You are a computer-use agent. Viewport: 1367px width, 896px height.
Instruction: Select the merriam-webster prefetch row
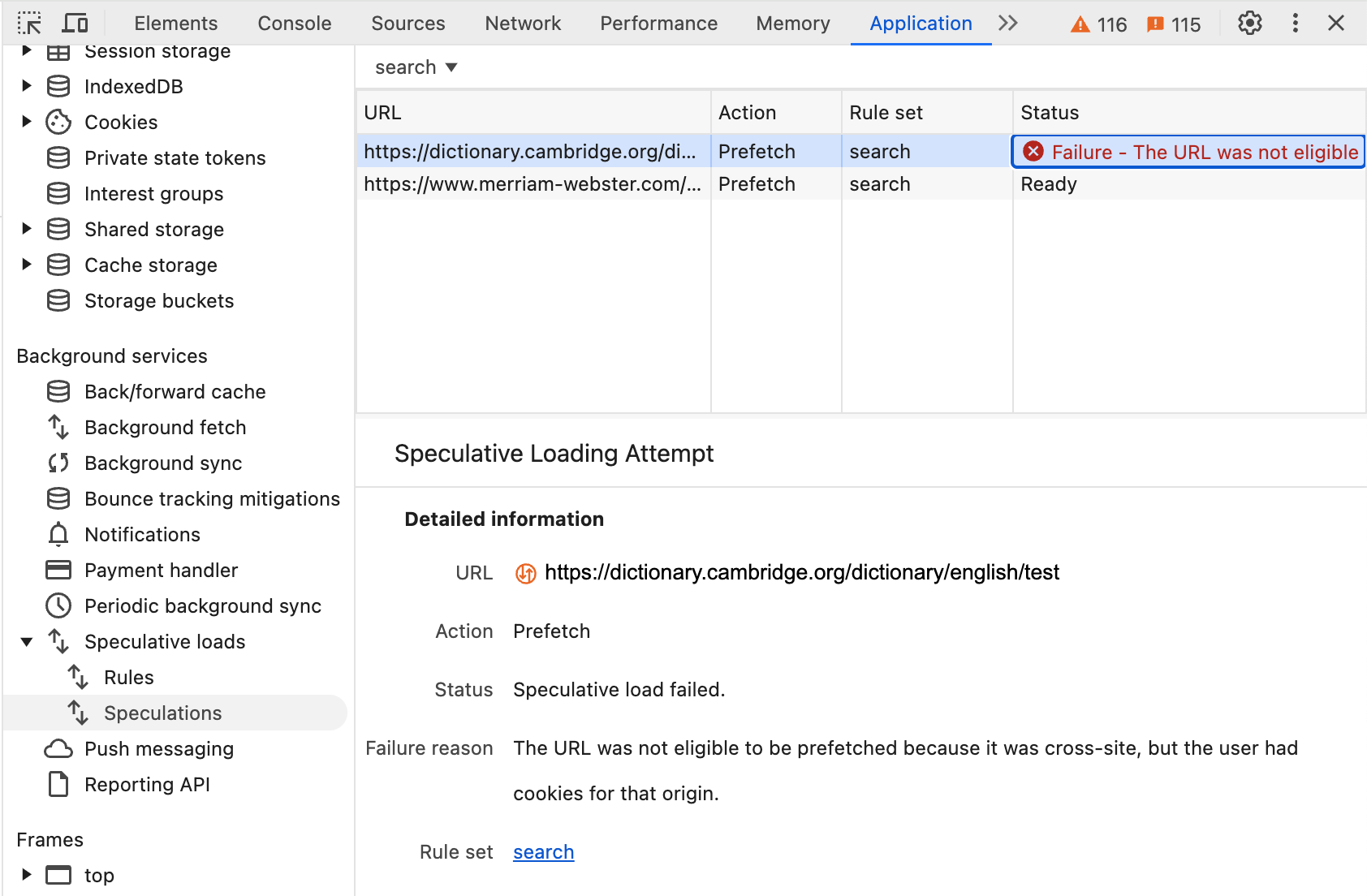532,183
